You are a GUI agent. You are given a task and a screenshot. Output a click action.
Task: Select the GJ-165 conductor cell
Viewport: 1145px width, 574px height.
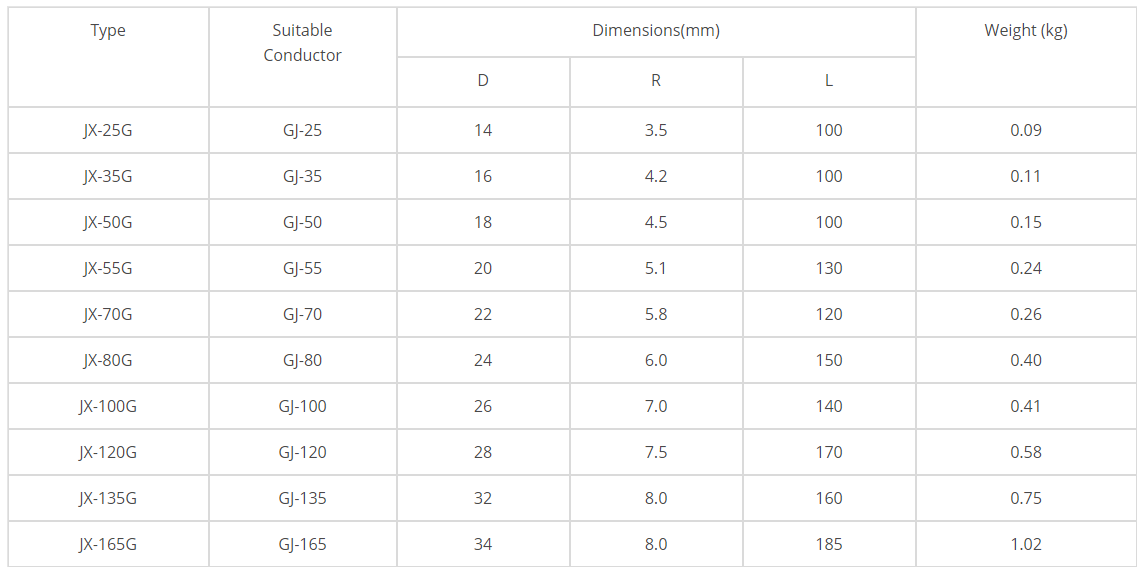(x=302, y=545)
